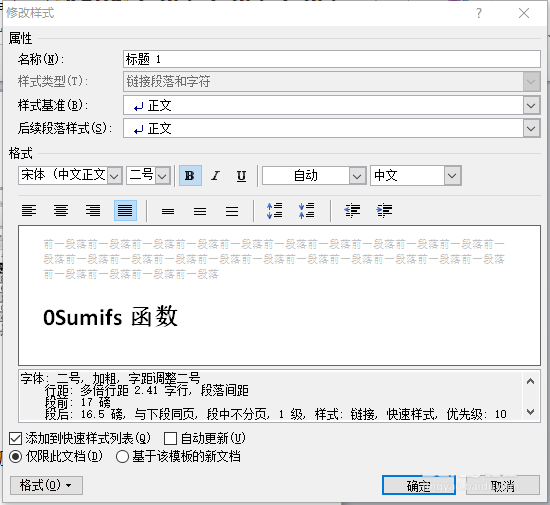The width and height of the screenshot is (550, 505).
Task: Align paragraph text left
Action: pos(29,211)
